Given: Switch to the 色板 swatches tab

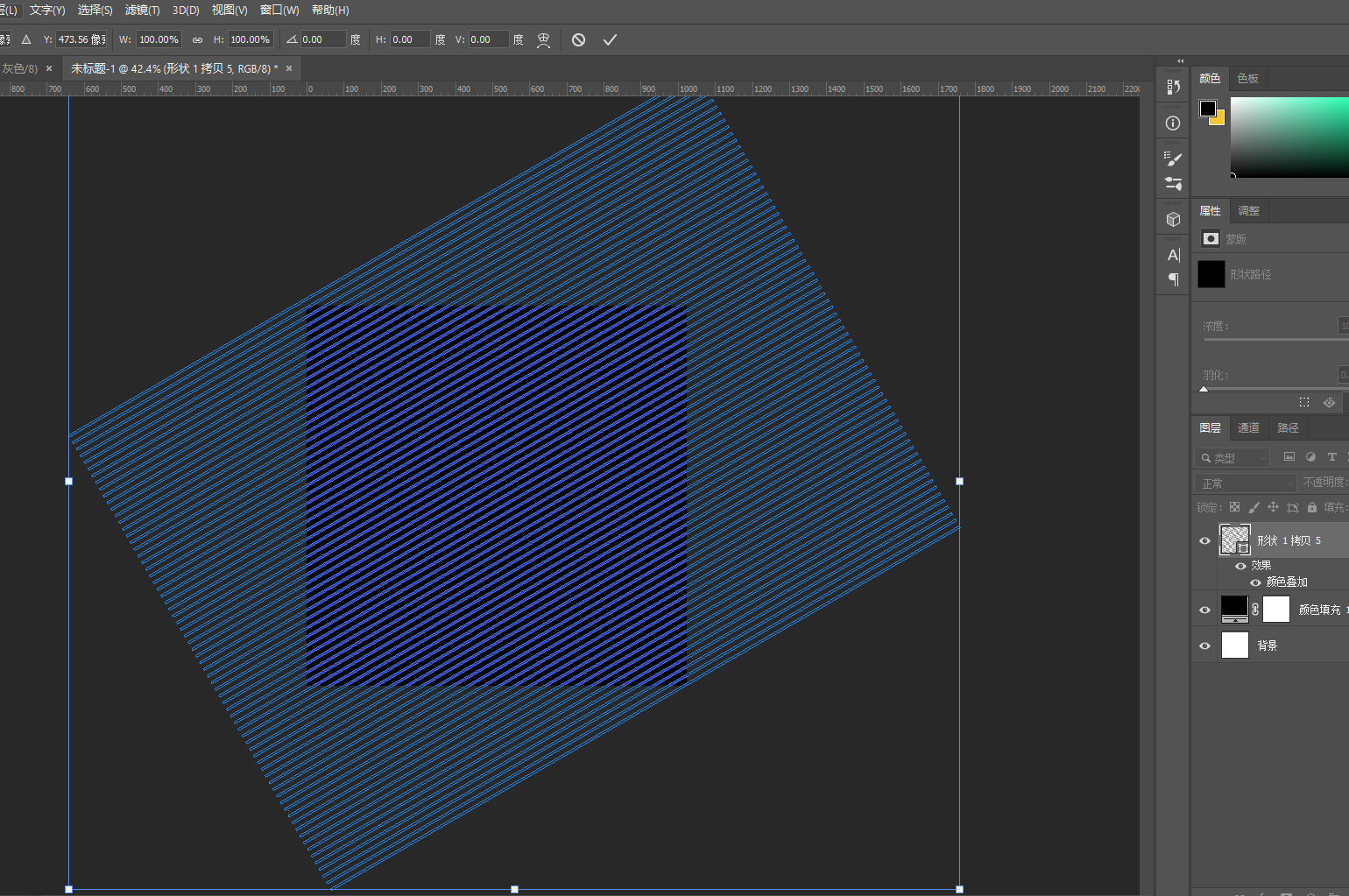Looking at the screenshot, I should coord(1247,79).
